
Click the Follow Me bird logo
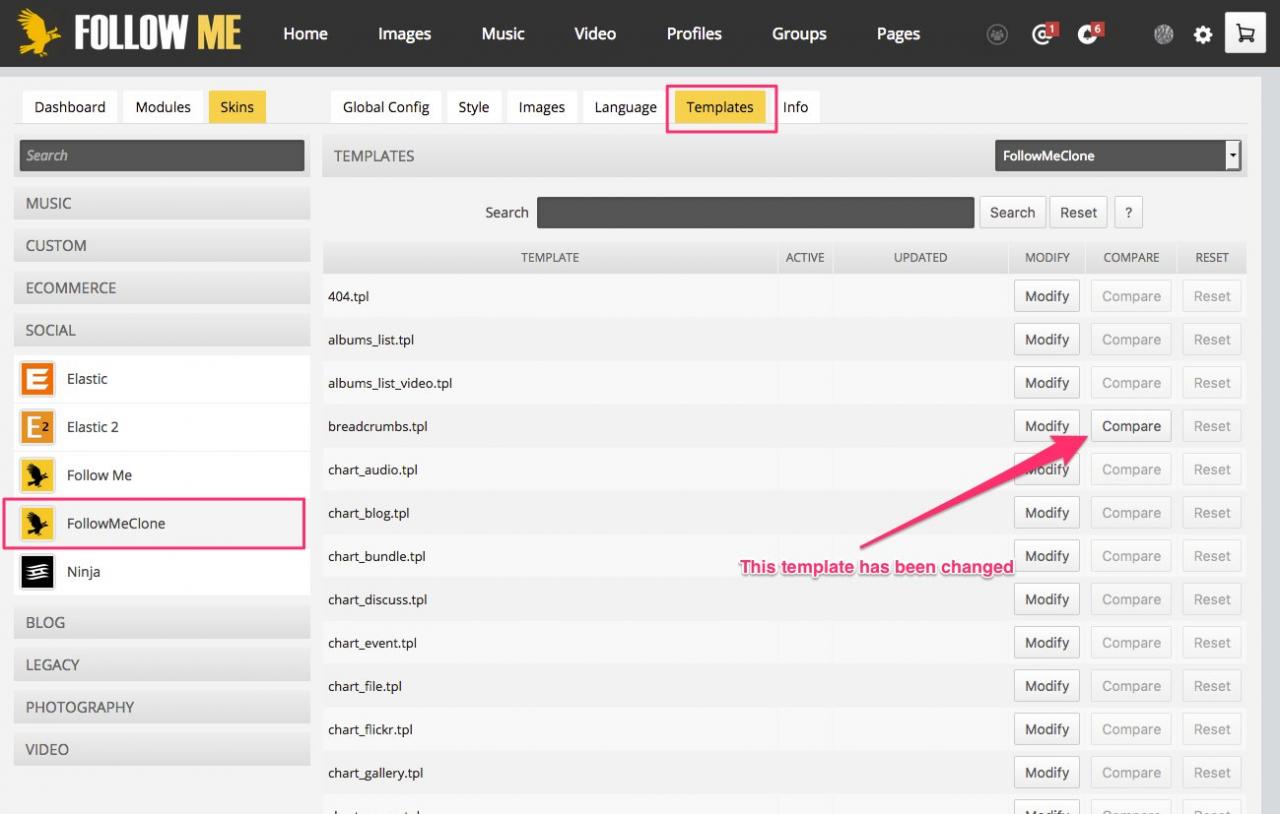[40, 33]
